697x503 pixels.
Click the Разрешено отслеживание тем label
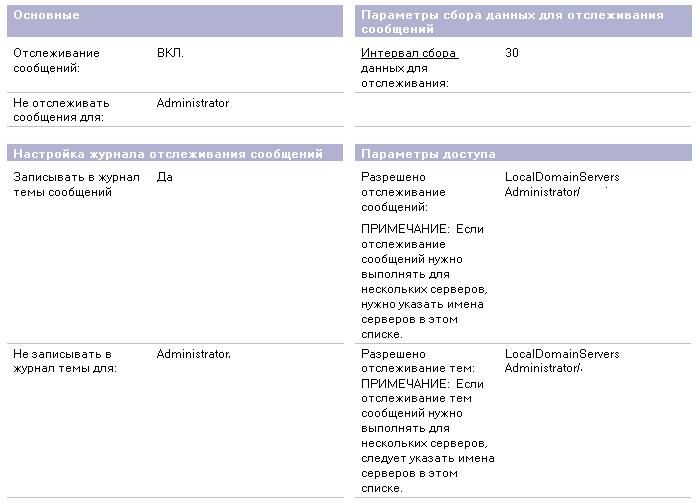[x=418, y=361]
